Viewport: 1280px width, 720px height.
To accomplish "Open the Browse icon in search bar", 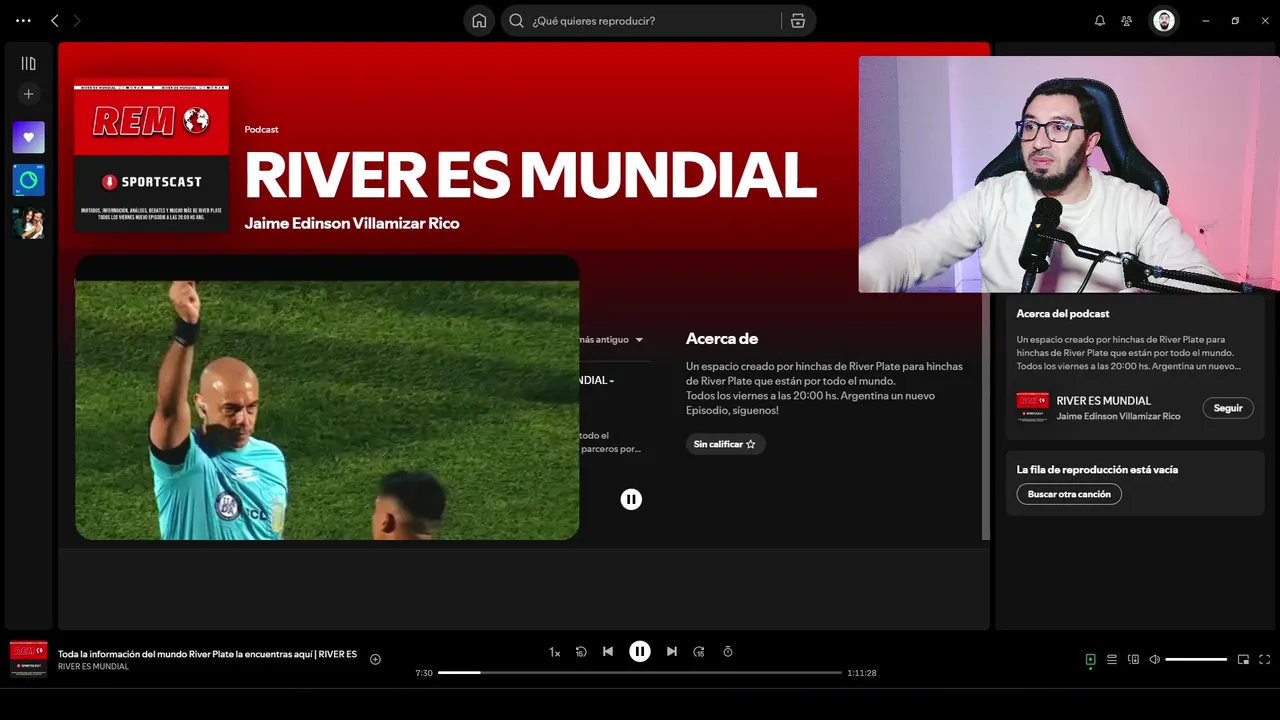I will click(798, 20).
